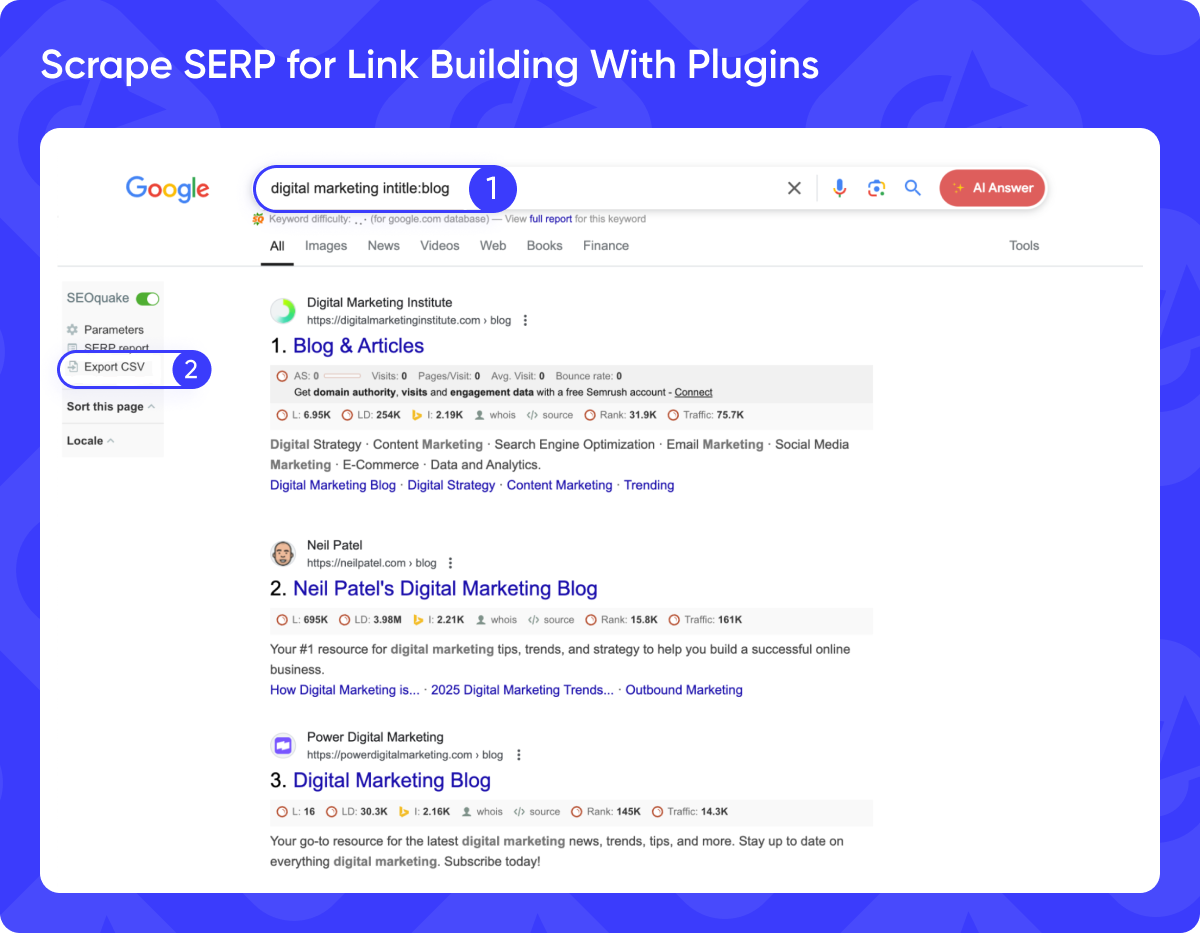
Task: Switch to the Books tab
Action: pyautogui.click(x=545, y=246)
